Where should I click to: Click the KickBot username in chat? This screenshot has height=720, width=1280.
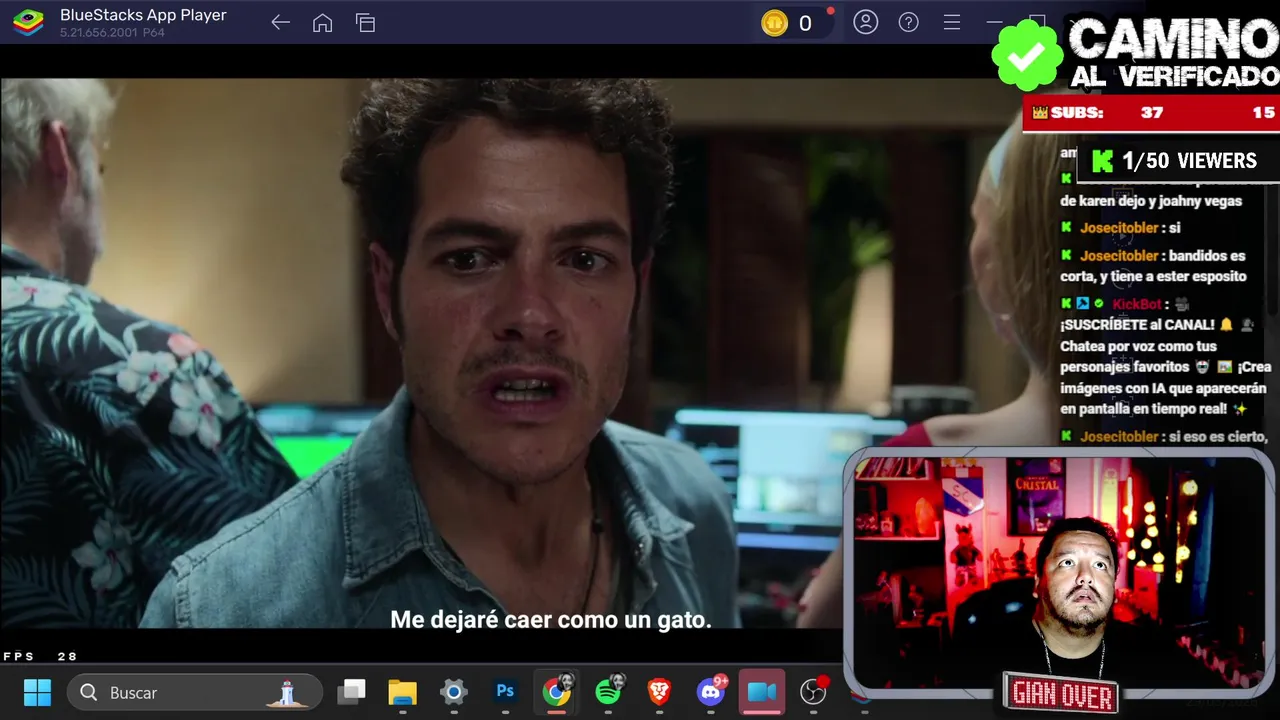[1137, 304]
